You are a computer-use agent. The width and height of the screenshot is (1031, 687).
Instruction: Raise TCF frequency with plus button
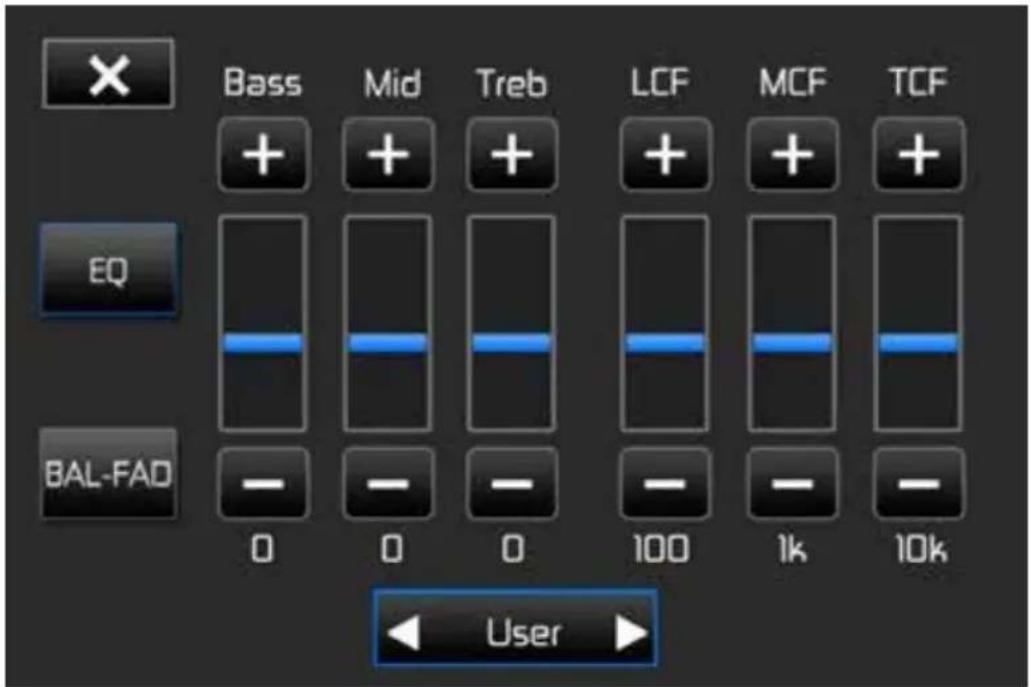[x=919, y=155]
